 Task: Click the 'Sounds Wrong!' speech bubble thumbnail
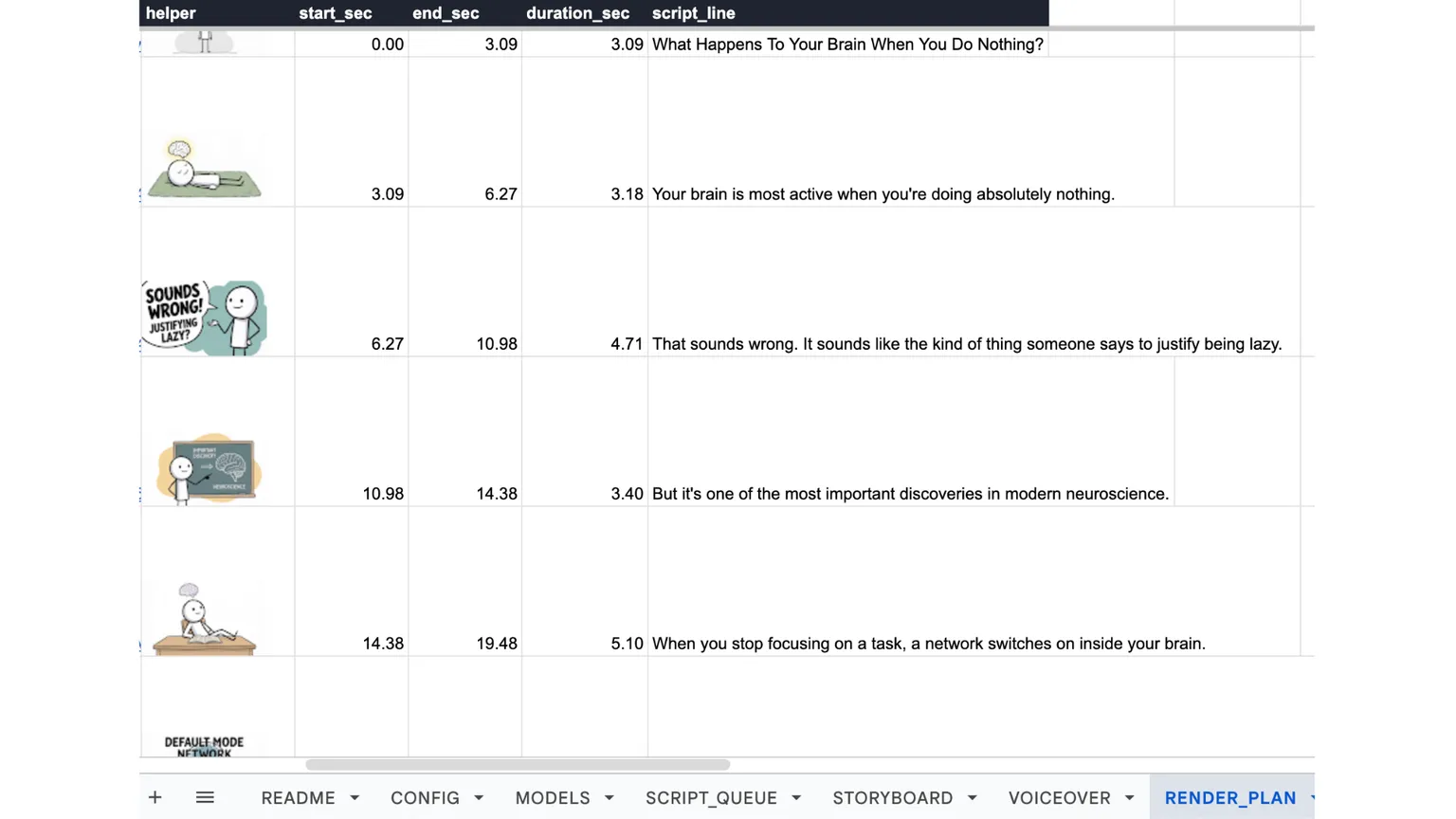click(204, 318)
